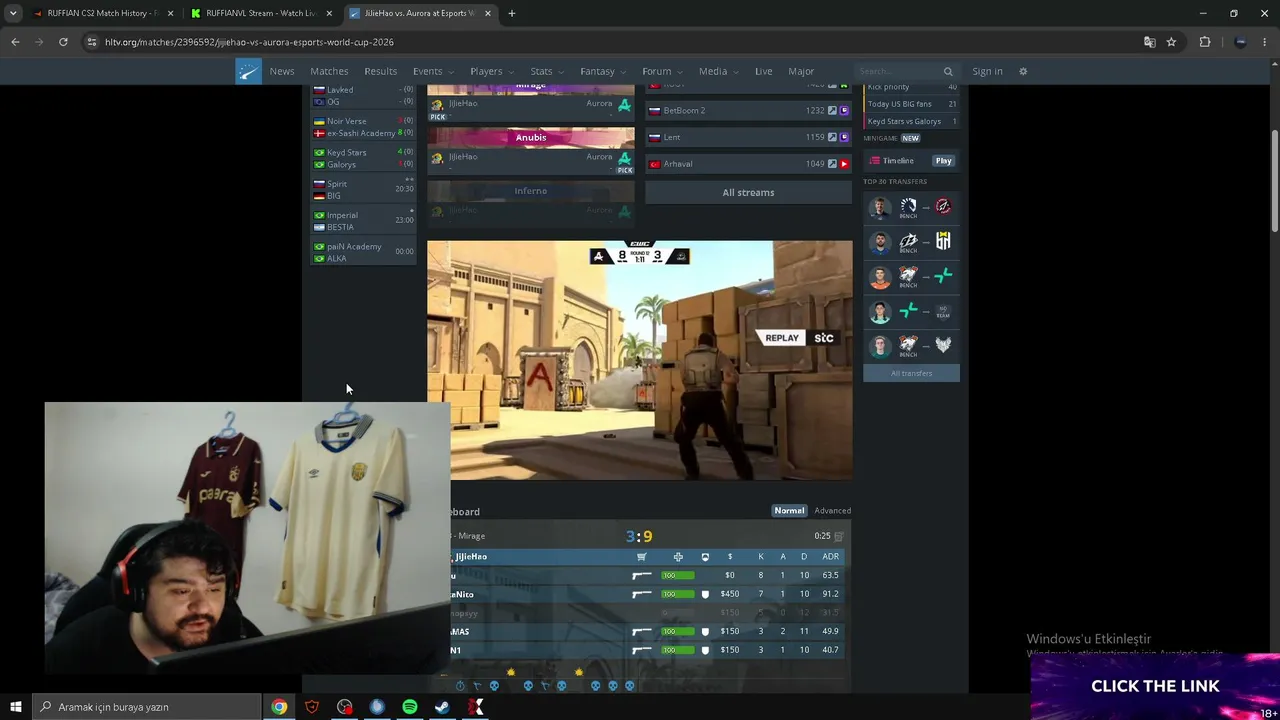The height and width of the screenshot is (720, 1280).
Task: Open the browser extensions menu
Action: pos(1204,42)
